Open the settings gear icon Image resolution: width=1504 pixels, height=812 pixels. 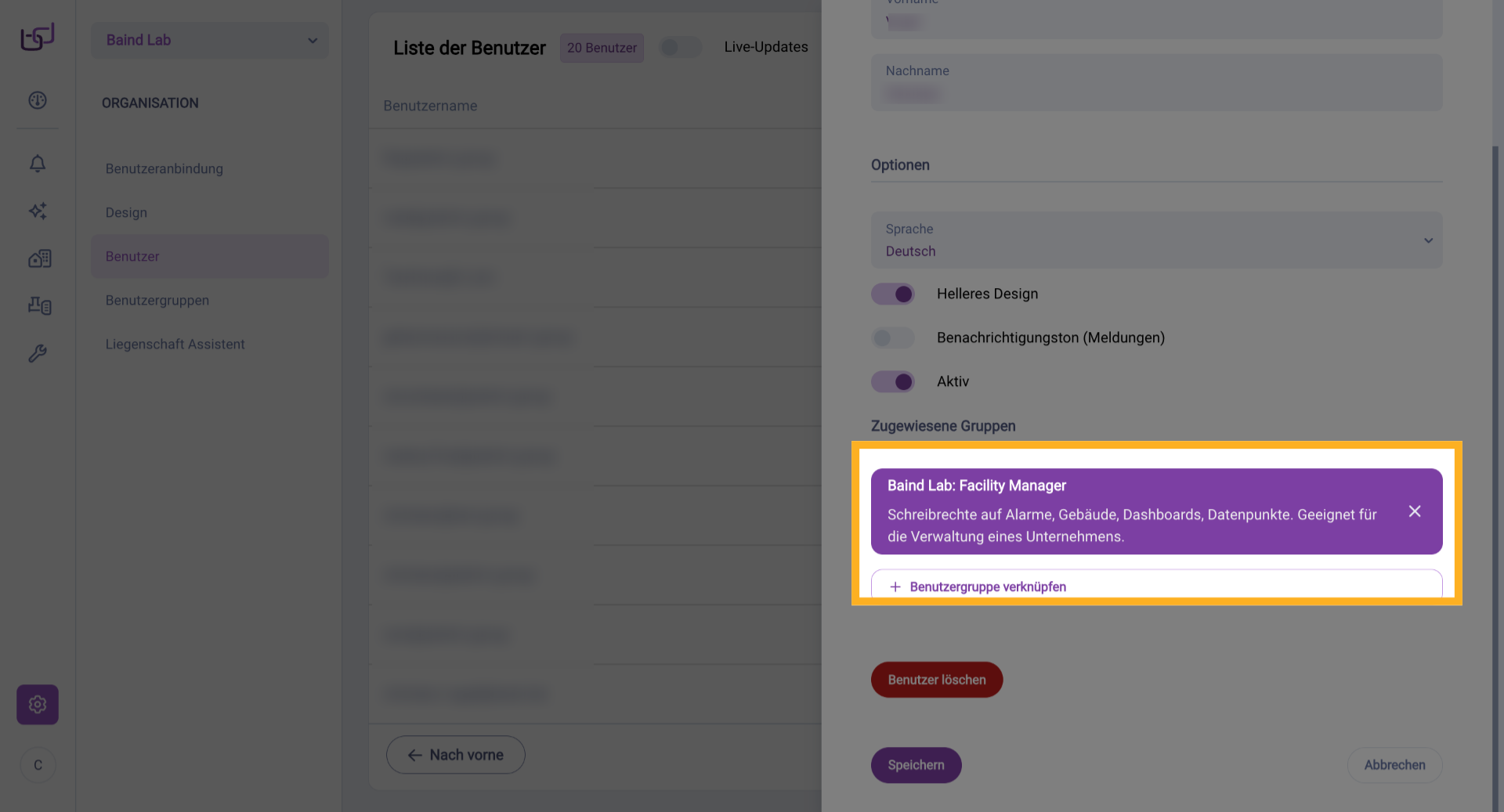[38, 705]
